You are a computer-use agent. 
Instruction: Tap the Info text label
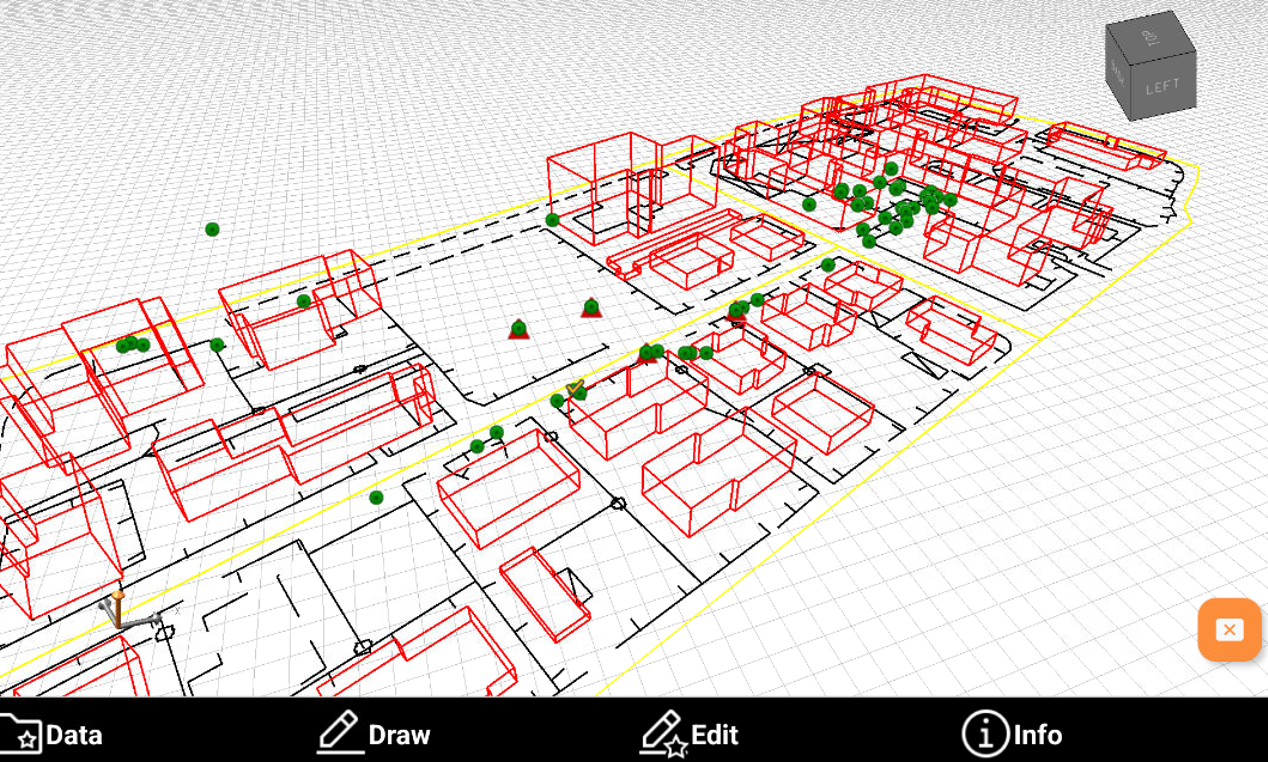point(1037,735)
